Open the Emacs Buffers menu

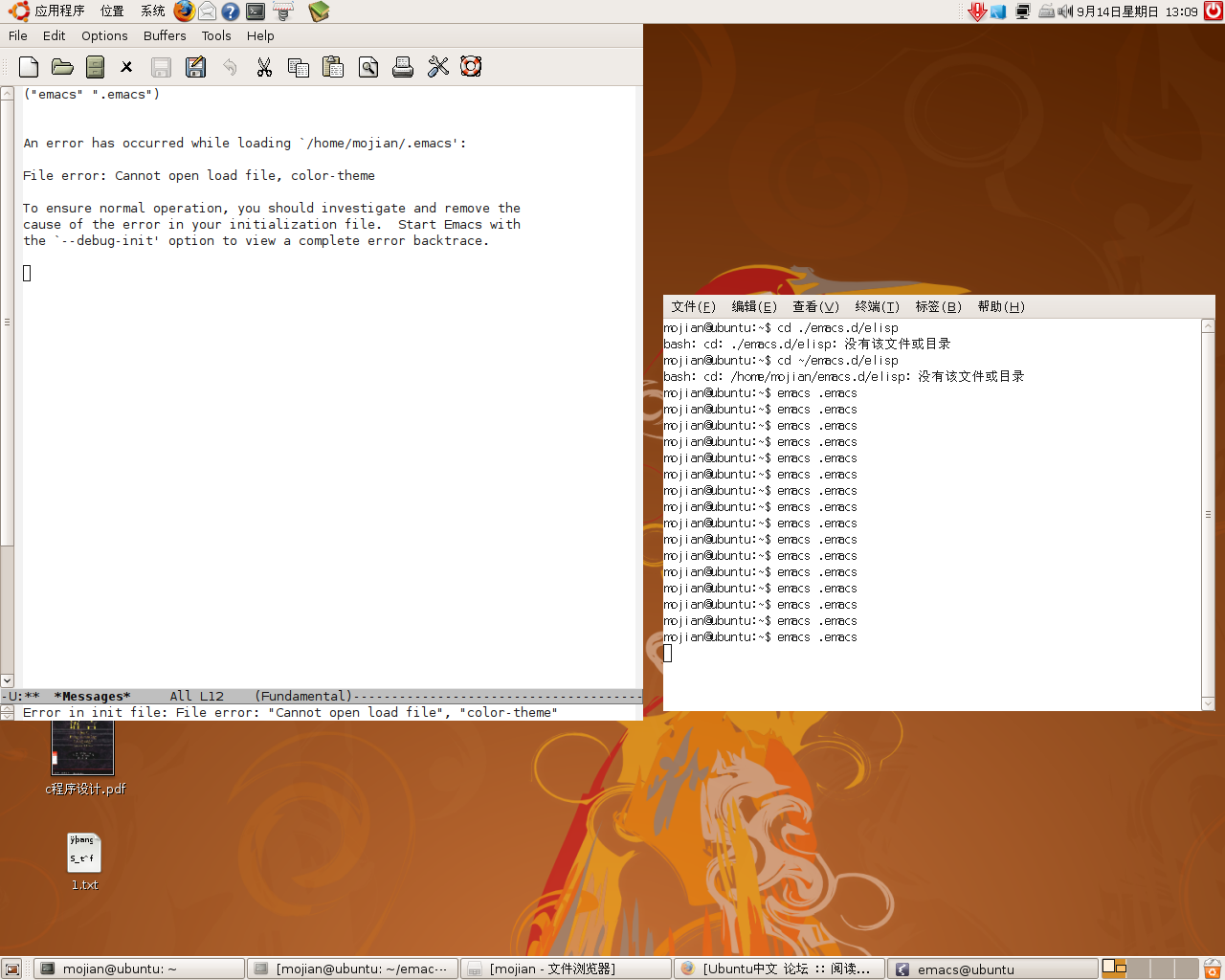tap(165, 35)
